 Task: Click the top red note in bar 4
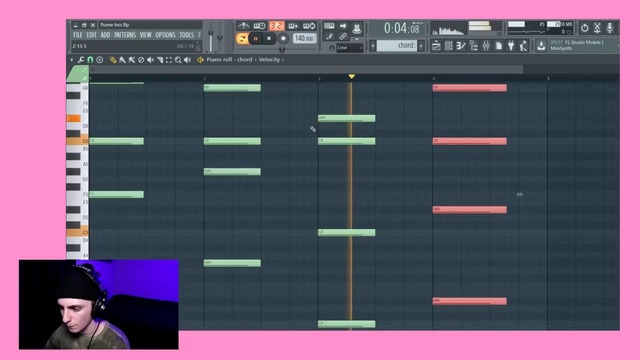[x=469, y=88]
